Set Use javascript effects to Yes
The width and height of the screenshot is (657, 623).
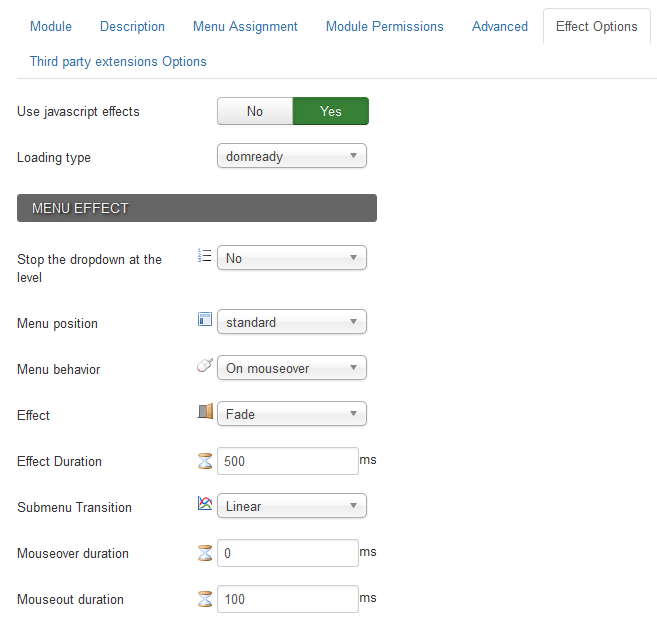[x=331, y=111]
